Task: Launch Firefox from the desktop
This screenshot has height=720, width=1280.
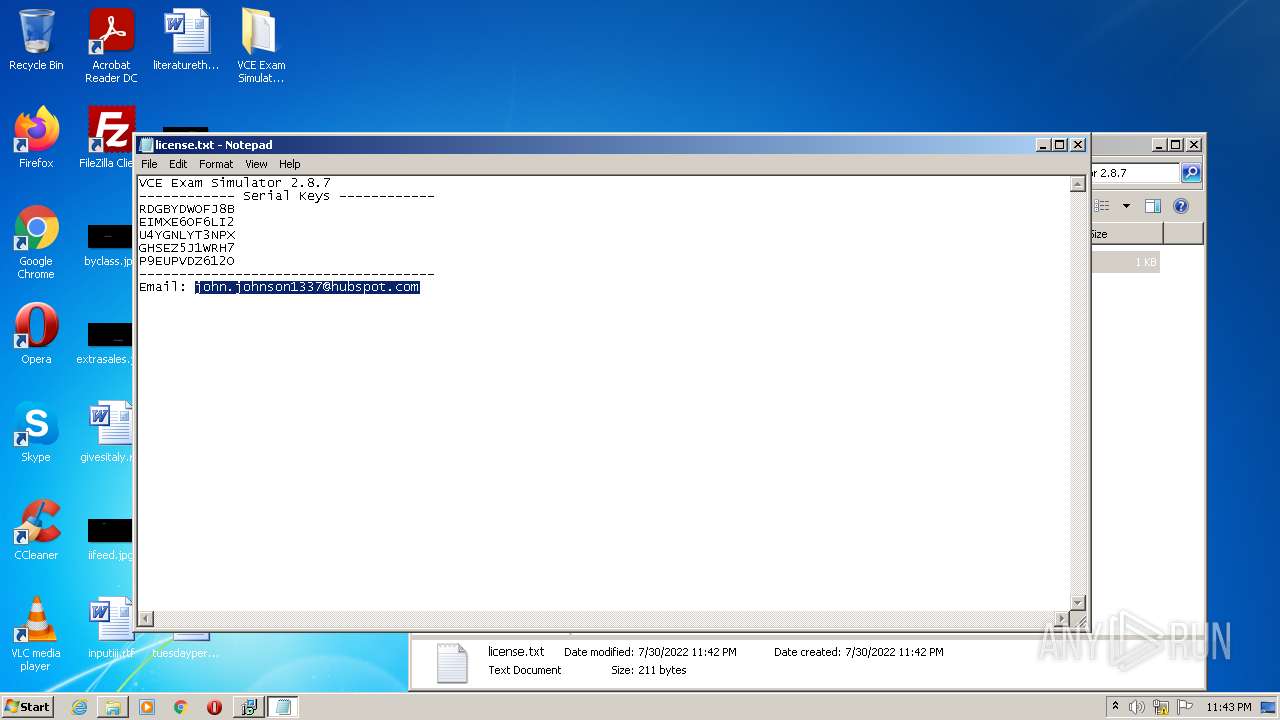Action: (36, 138)
